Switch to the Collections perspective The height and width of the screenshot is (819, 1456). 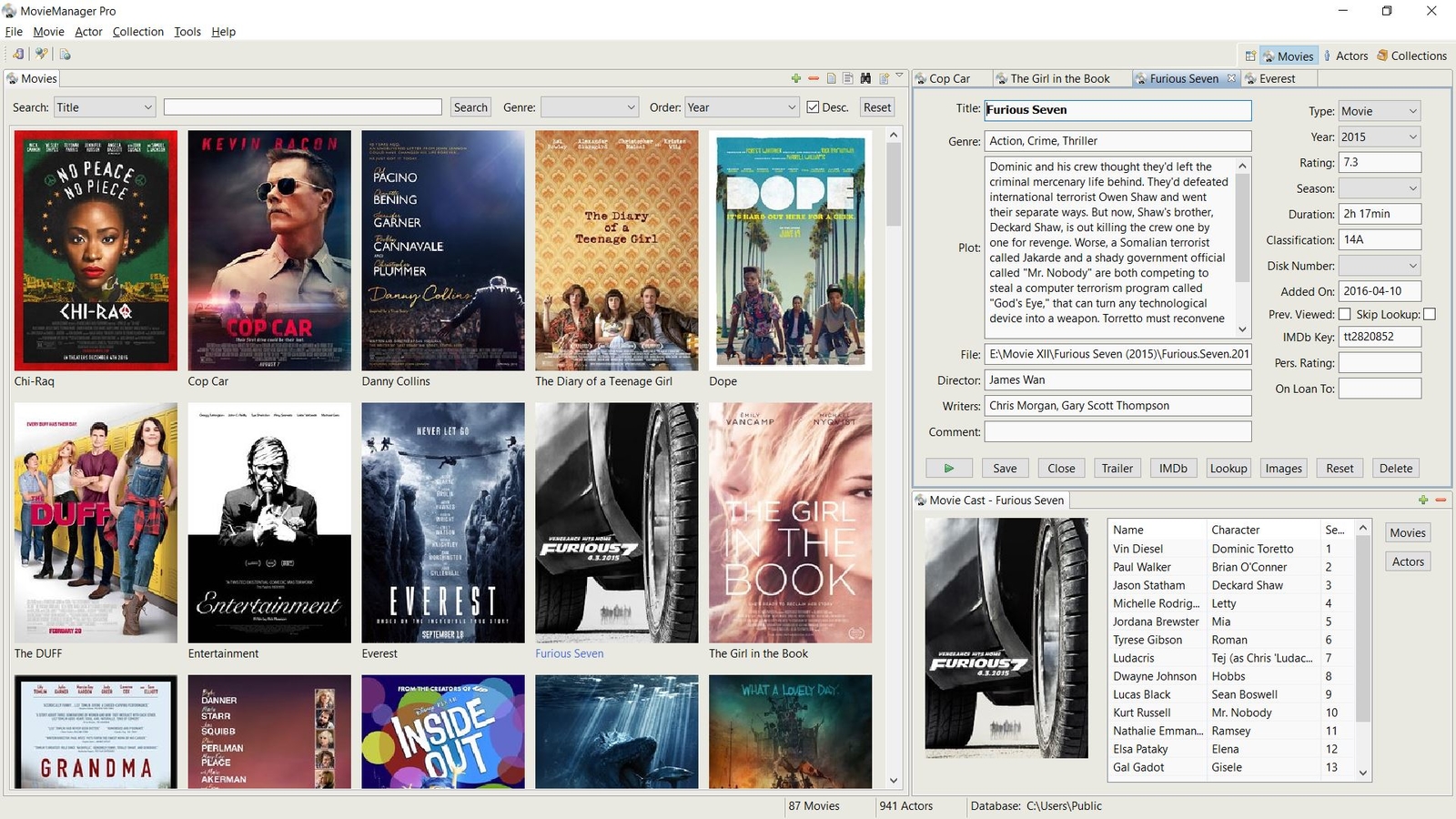point(1411,56)
